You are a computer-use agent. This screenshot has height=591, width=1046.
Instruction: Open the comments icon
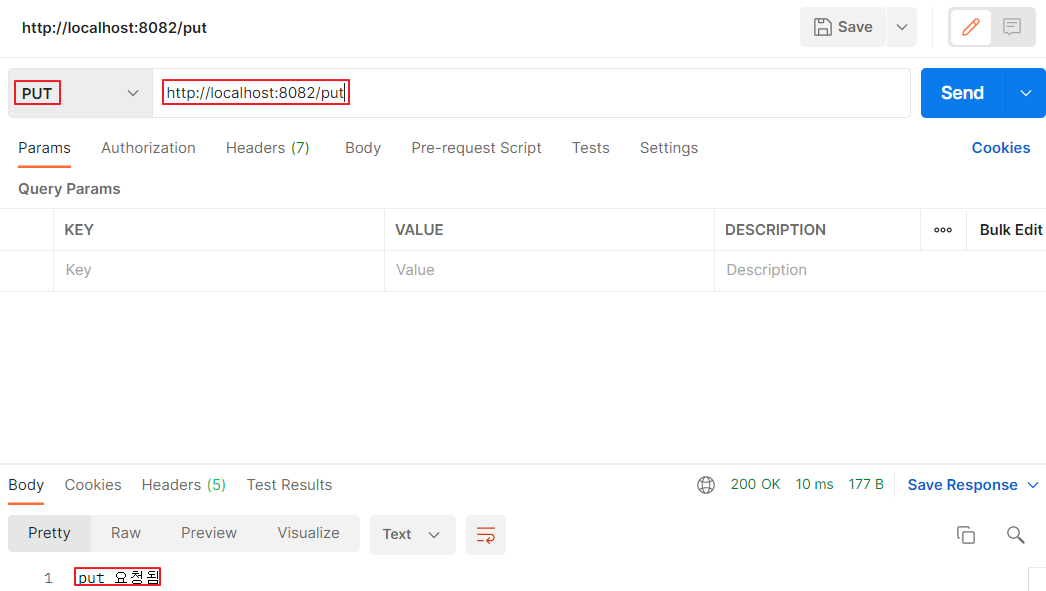tap(1012, 27)
